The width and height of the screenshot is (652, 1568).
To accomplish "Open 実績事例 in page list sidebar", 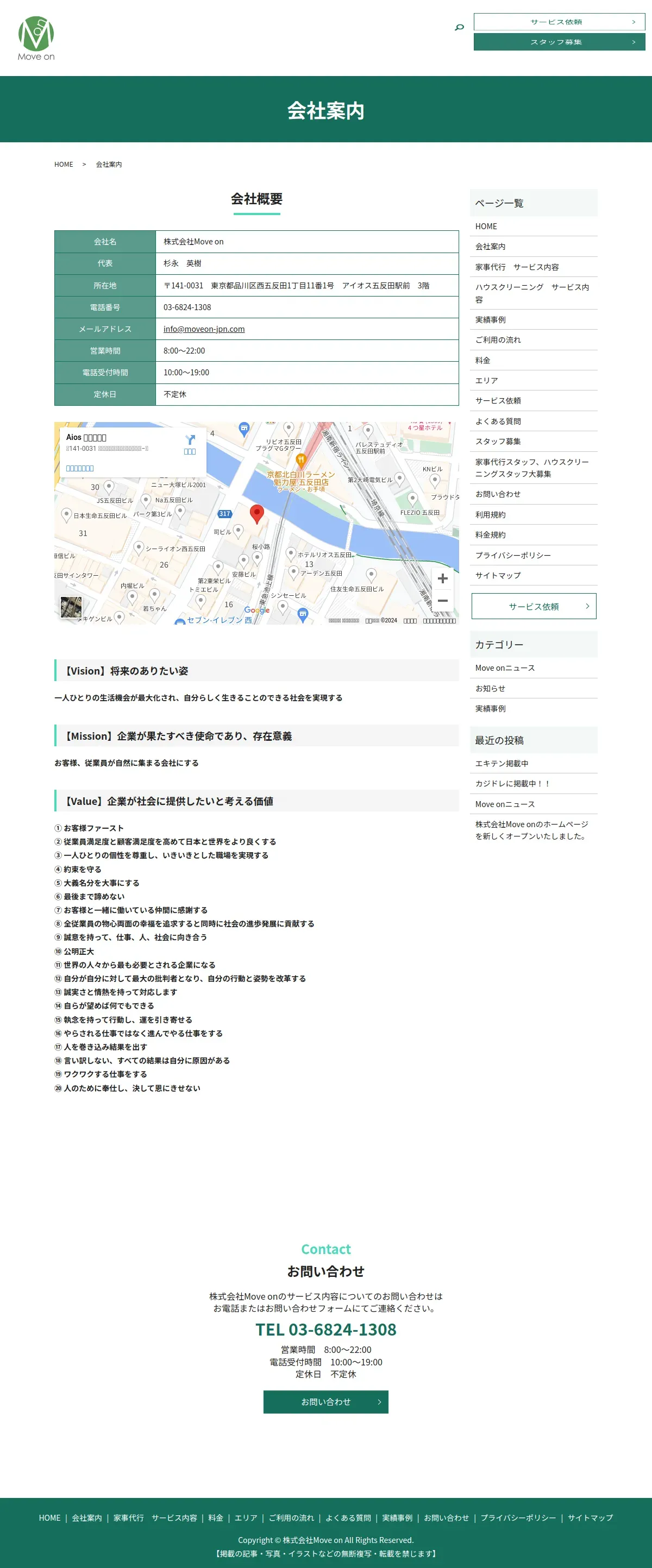I will (534, 319).
